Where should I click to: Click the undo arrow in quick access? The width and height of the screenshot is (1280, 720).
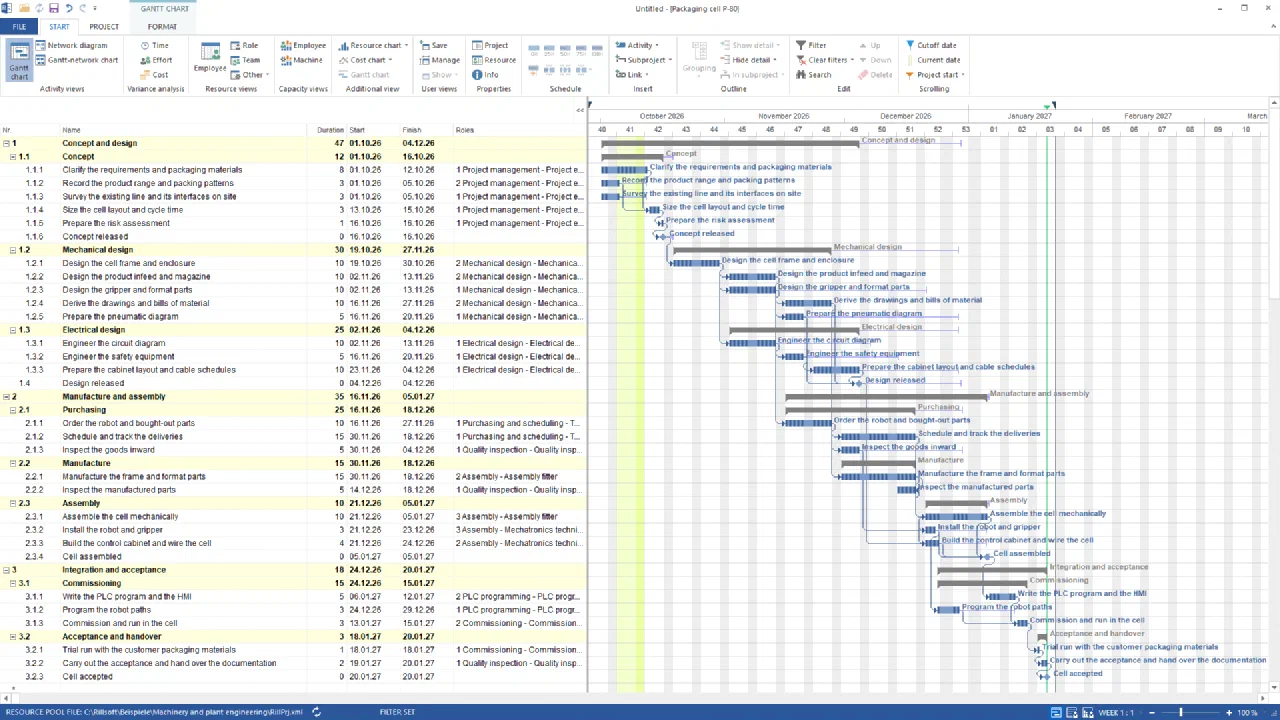pos(68,8)
